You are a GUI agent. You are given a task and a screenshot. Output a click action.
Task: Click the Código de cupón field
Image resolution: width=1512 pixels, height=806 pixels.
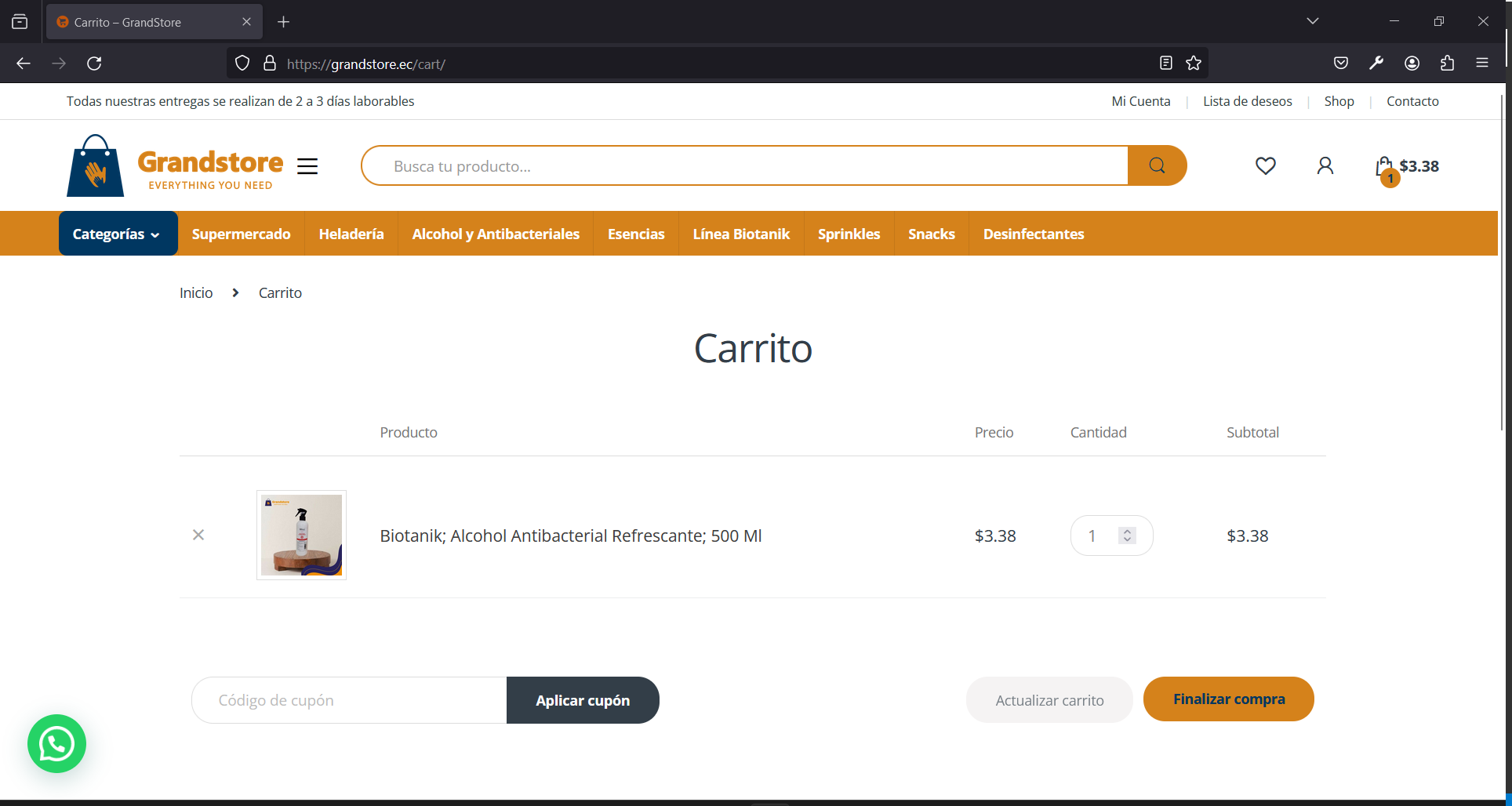350,700
